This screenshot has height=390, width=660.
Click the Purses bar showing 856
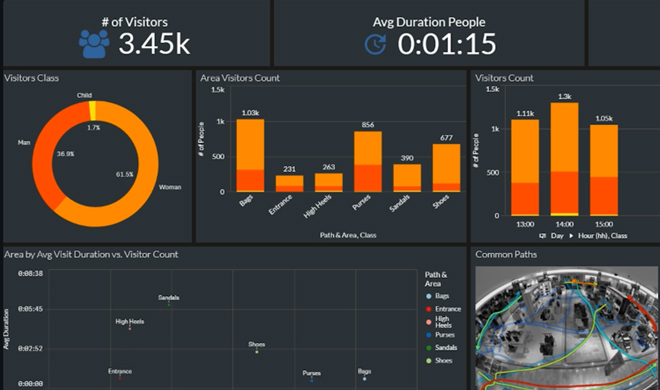pyautogui.click(x=368, y=162)
